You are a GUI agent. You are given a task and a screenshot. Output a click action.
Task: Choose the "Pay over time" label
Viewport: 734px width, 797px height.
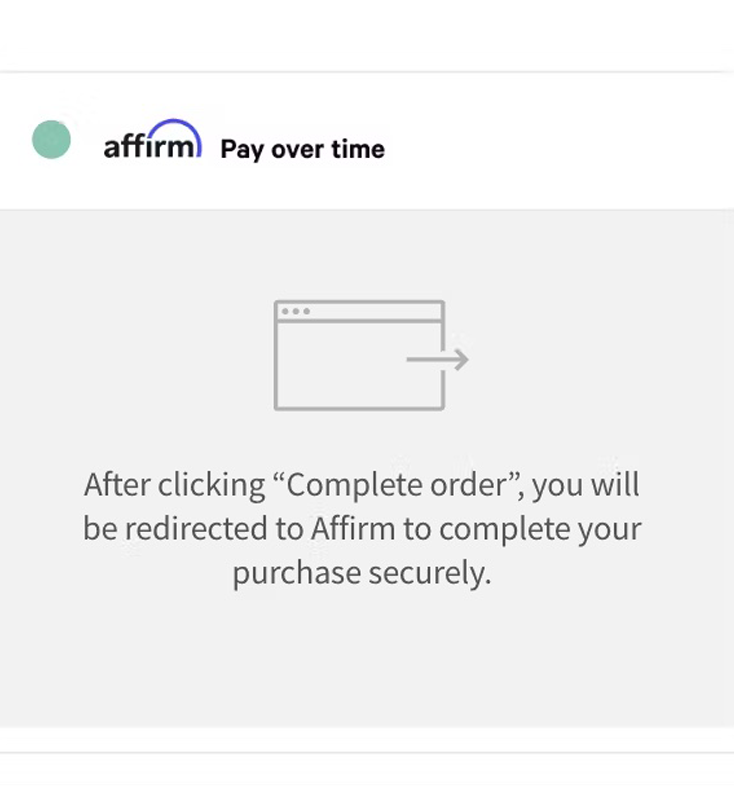tap(302, 149)
